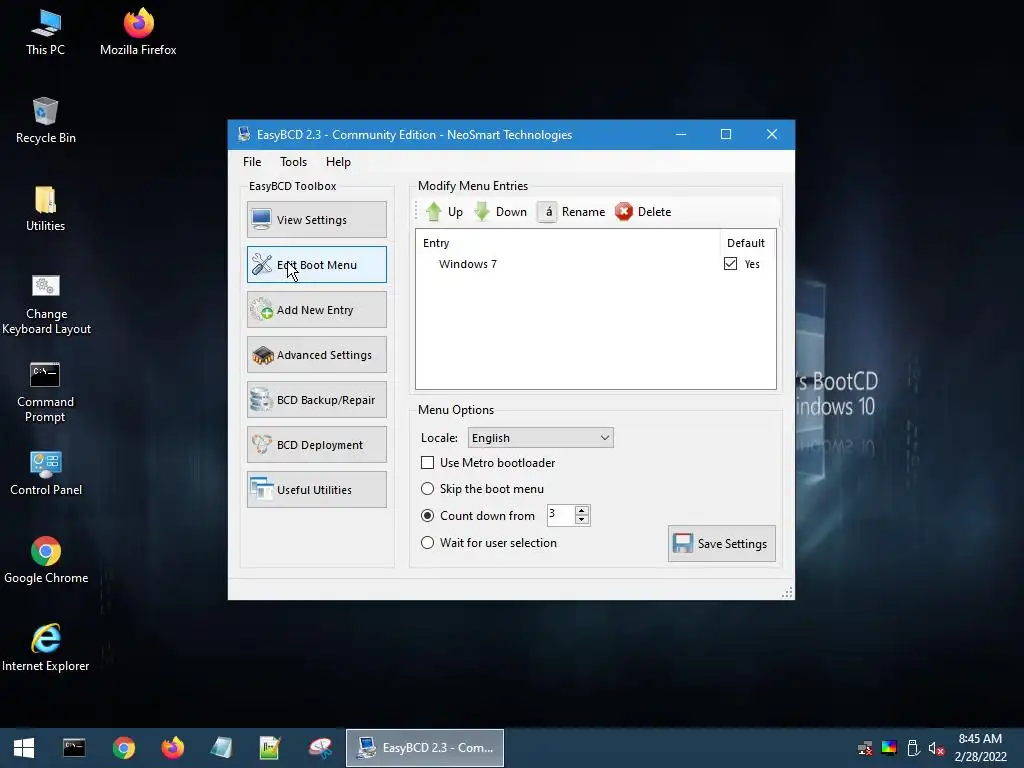Click the EasyBCD taskbar button

coord(425,748)
